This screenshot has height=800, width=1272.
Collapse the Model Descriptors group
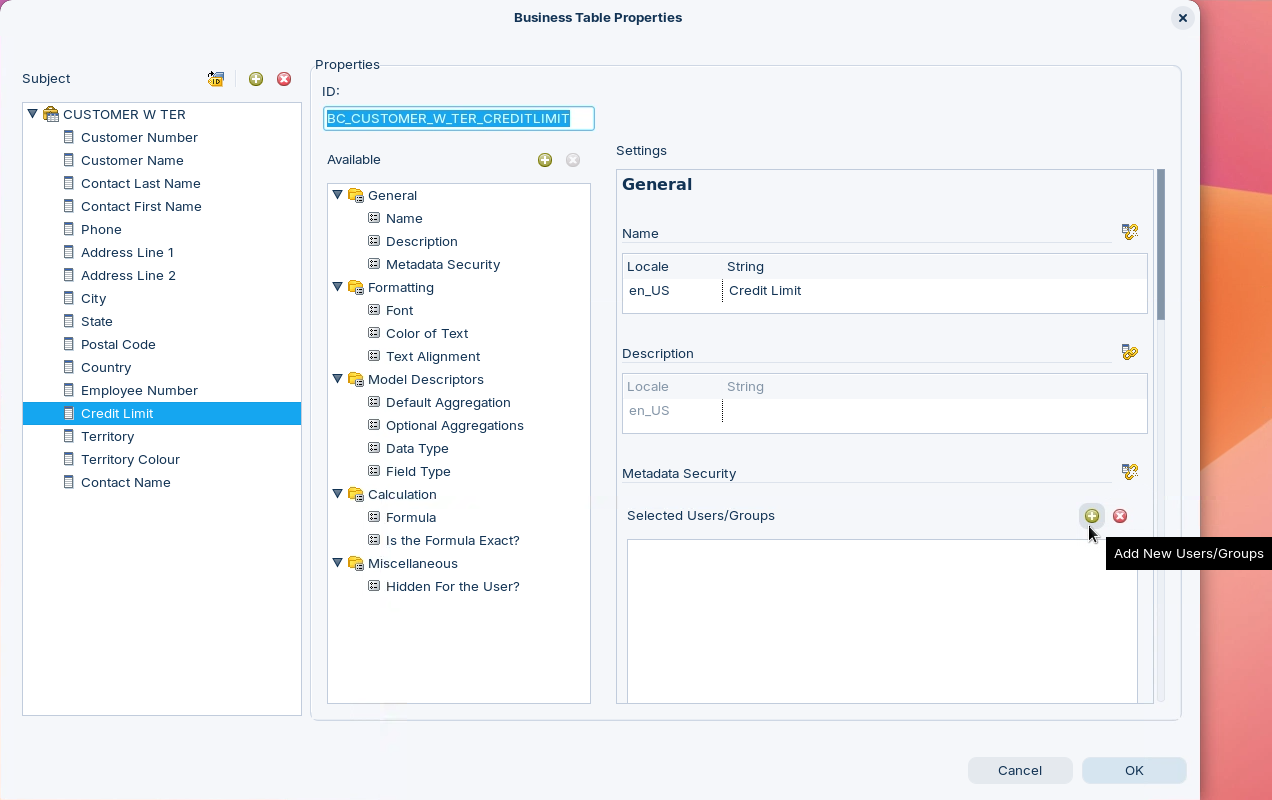point(338,379)
